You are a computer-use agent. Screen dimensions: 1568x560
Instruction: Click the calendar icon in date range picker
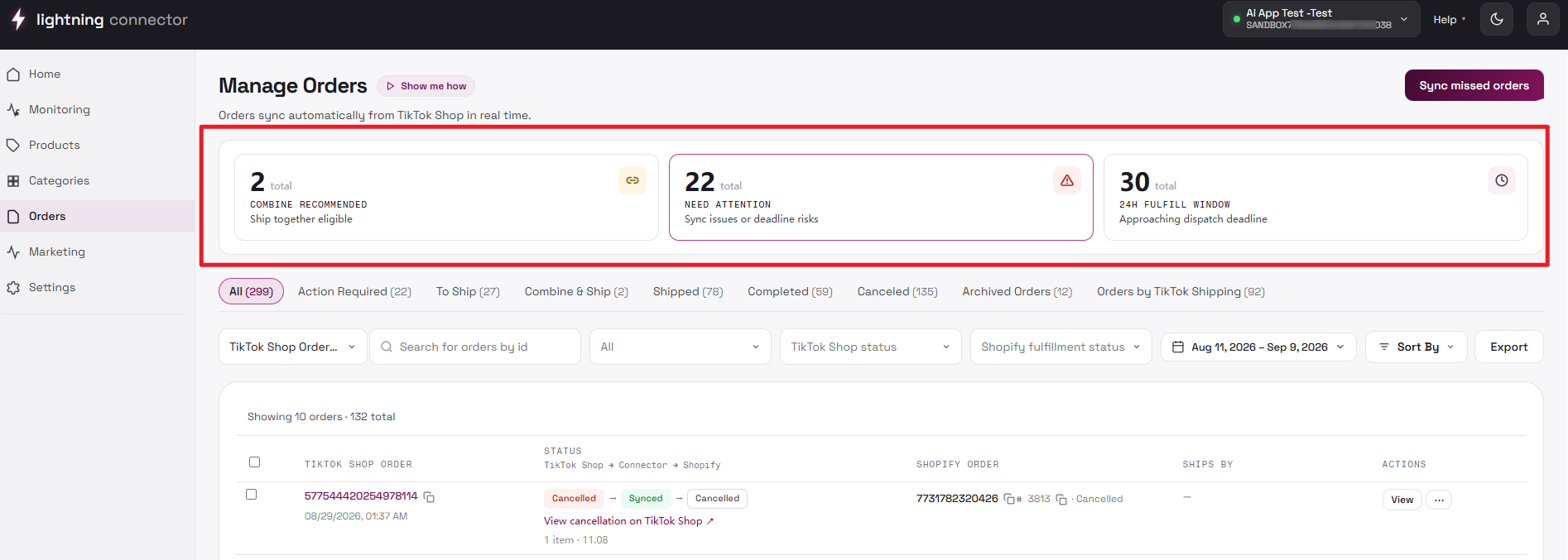click(x=1178, y=347)
